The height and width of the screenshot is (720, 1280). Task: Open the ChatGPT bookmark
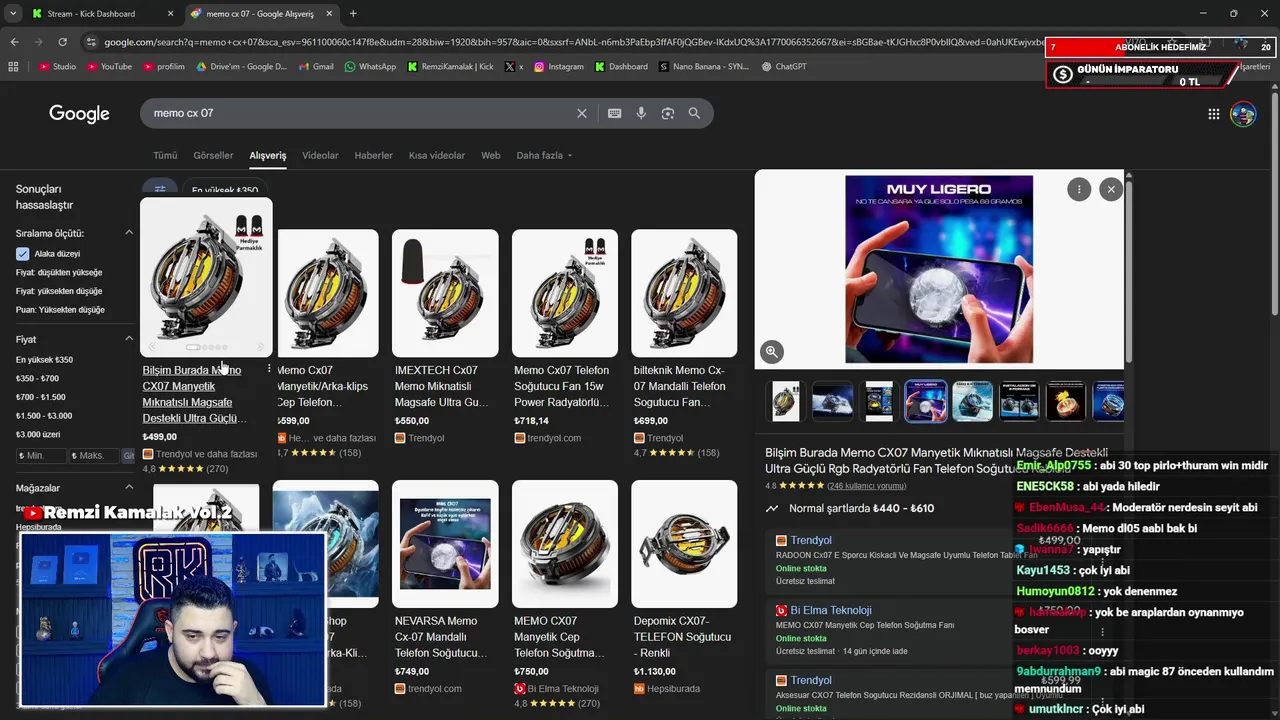(783, 67)
